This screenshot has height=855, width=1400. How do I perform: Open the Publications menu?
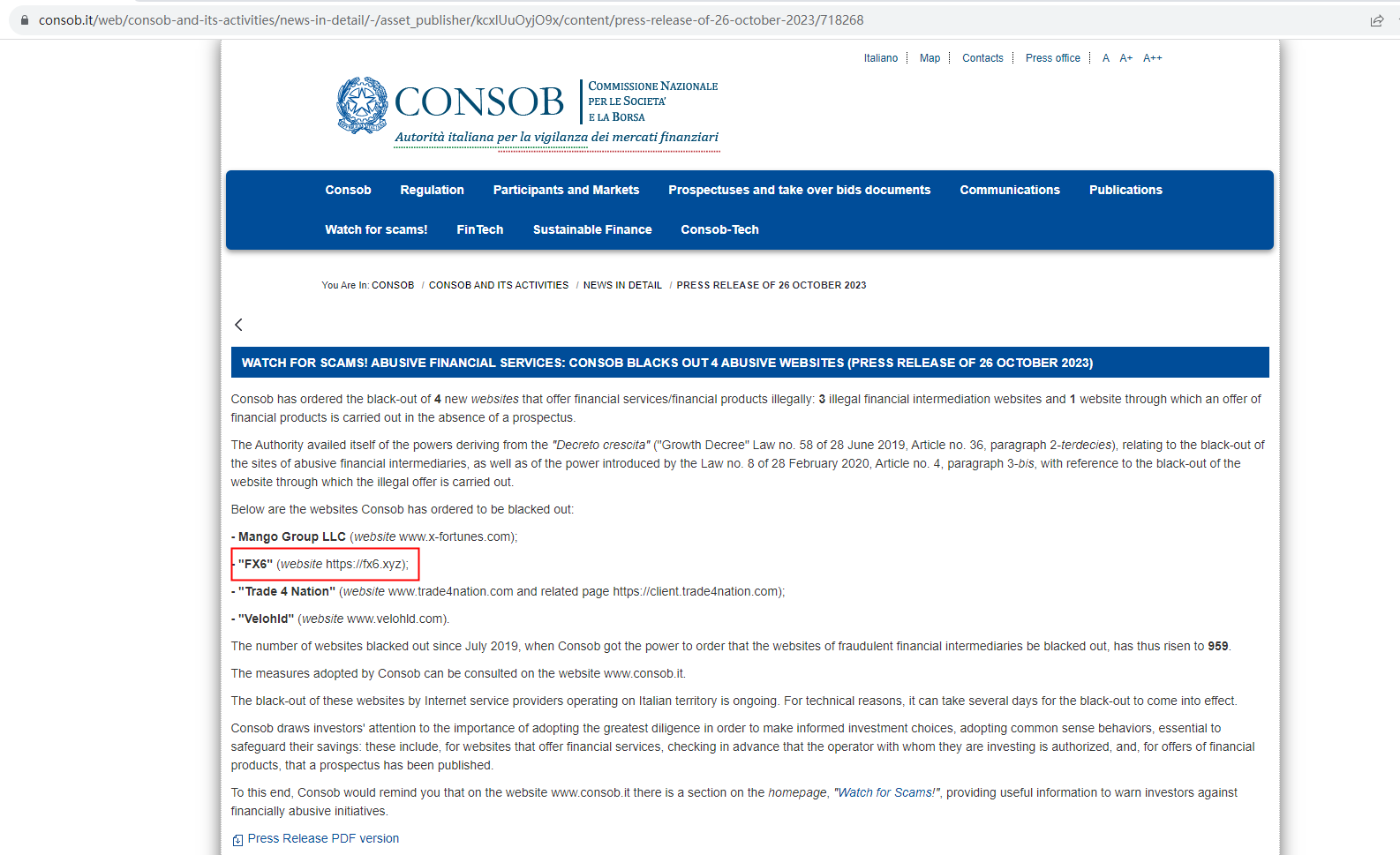point(1125,190)
